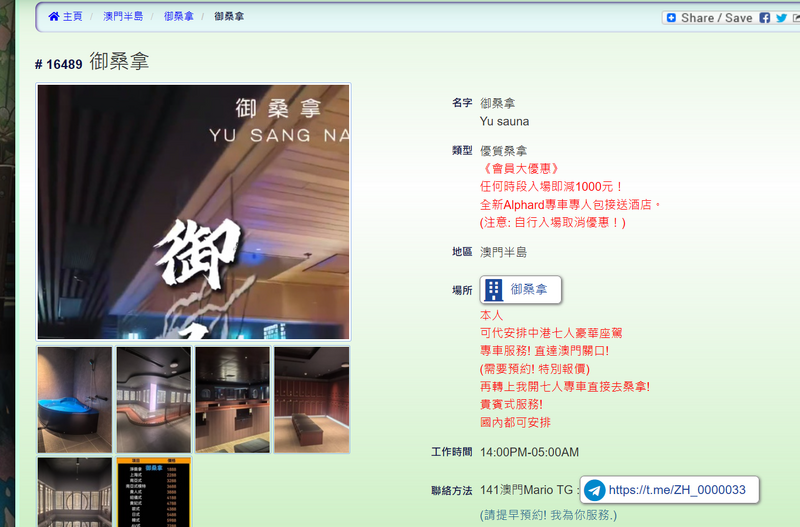The width and height of the screenshot is (800, 527).
Task: View the locker room bench thumbnail
Action: click(312, 399)
